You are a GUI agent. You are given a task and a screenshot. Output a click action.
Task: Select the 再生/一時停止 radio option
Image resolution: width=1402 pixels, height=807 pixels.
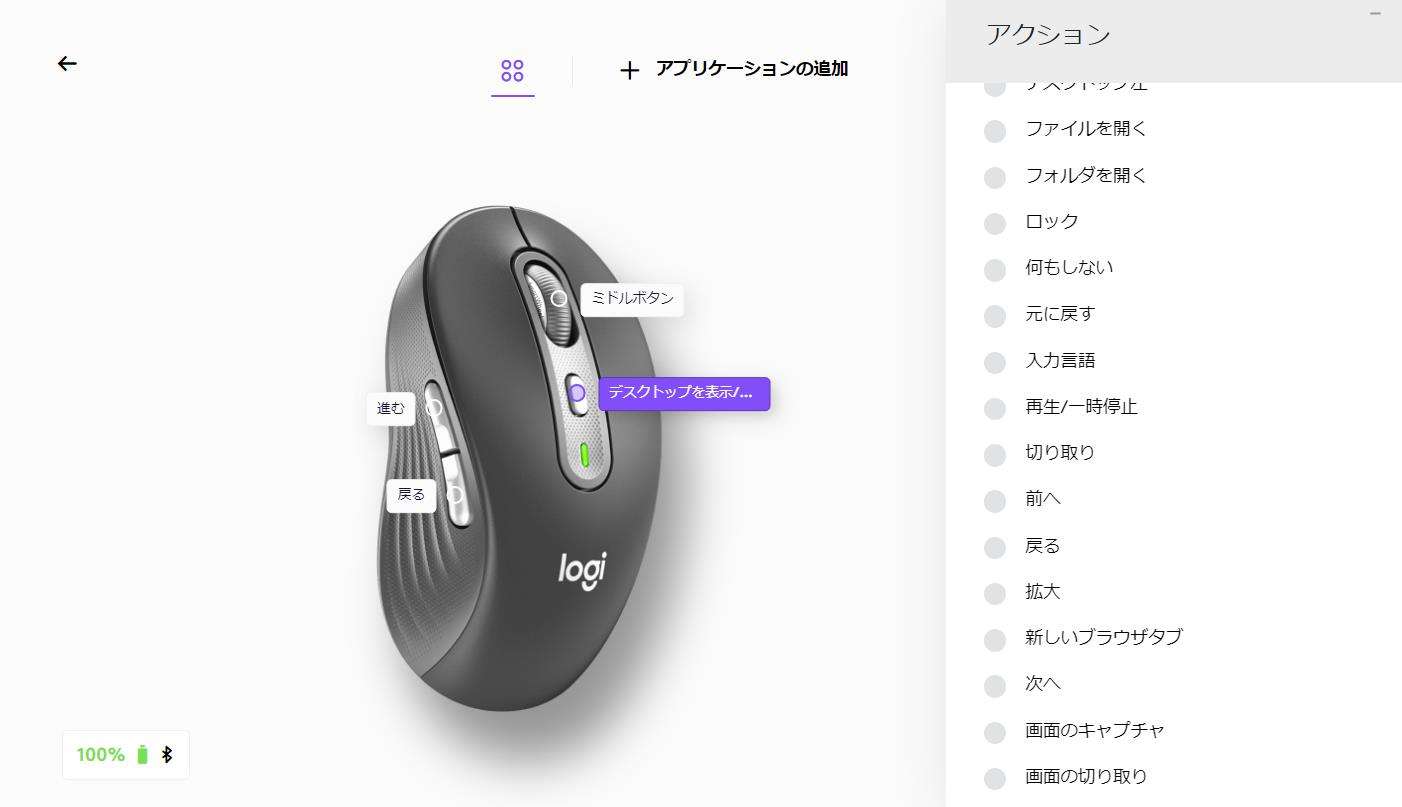(x=995, y=409)
